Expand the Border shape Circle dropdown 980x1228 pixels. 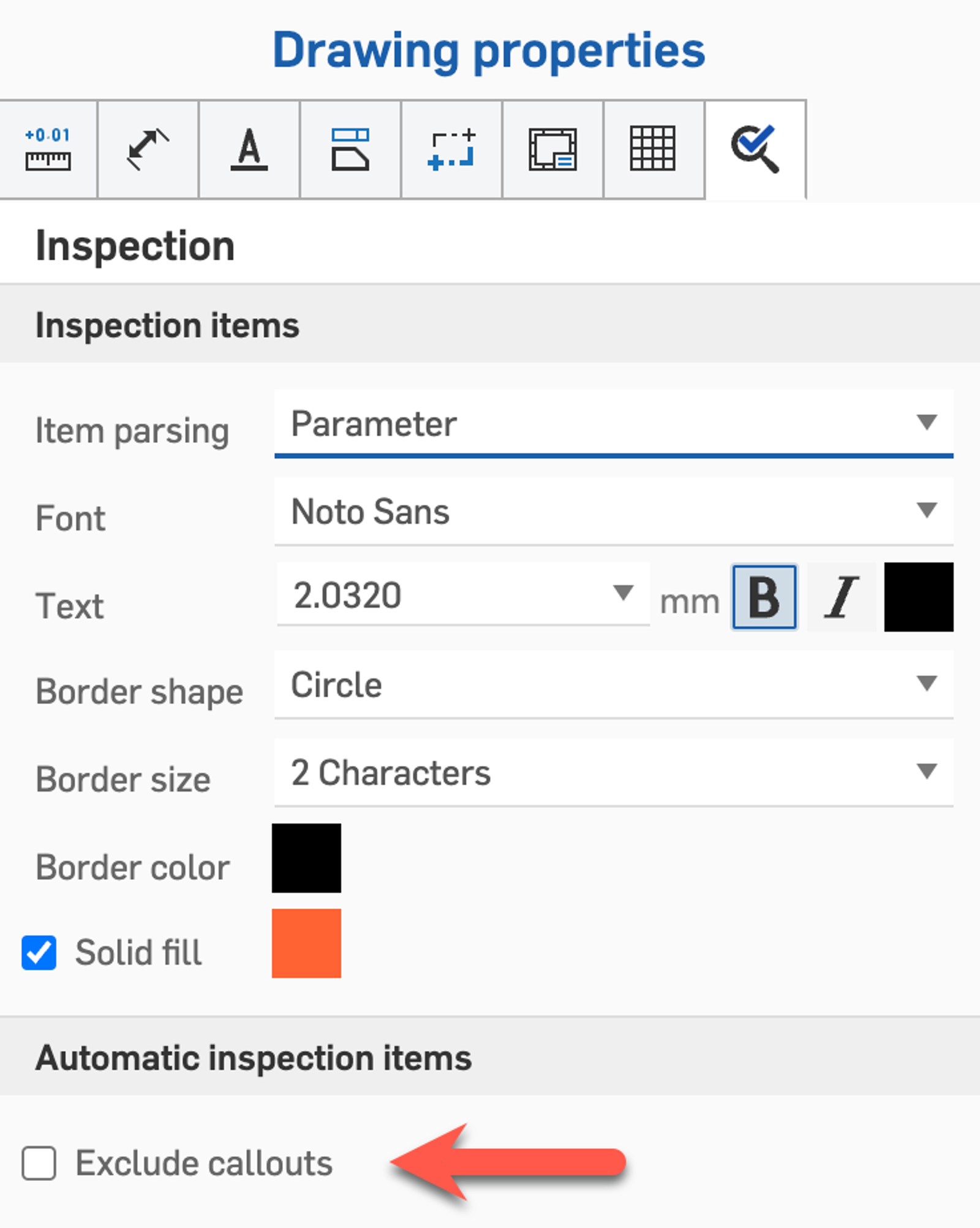613,684
